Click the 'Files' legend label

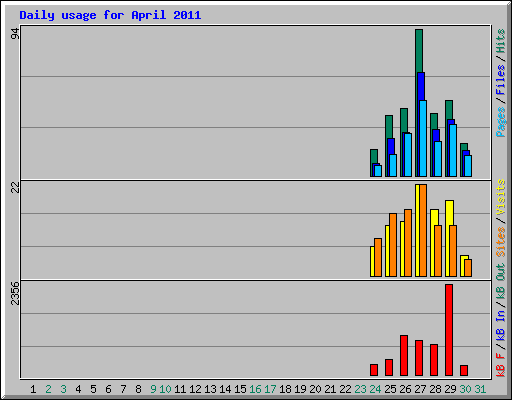500,80
